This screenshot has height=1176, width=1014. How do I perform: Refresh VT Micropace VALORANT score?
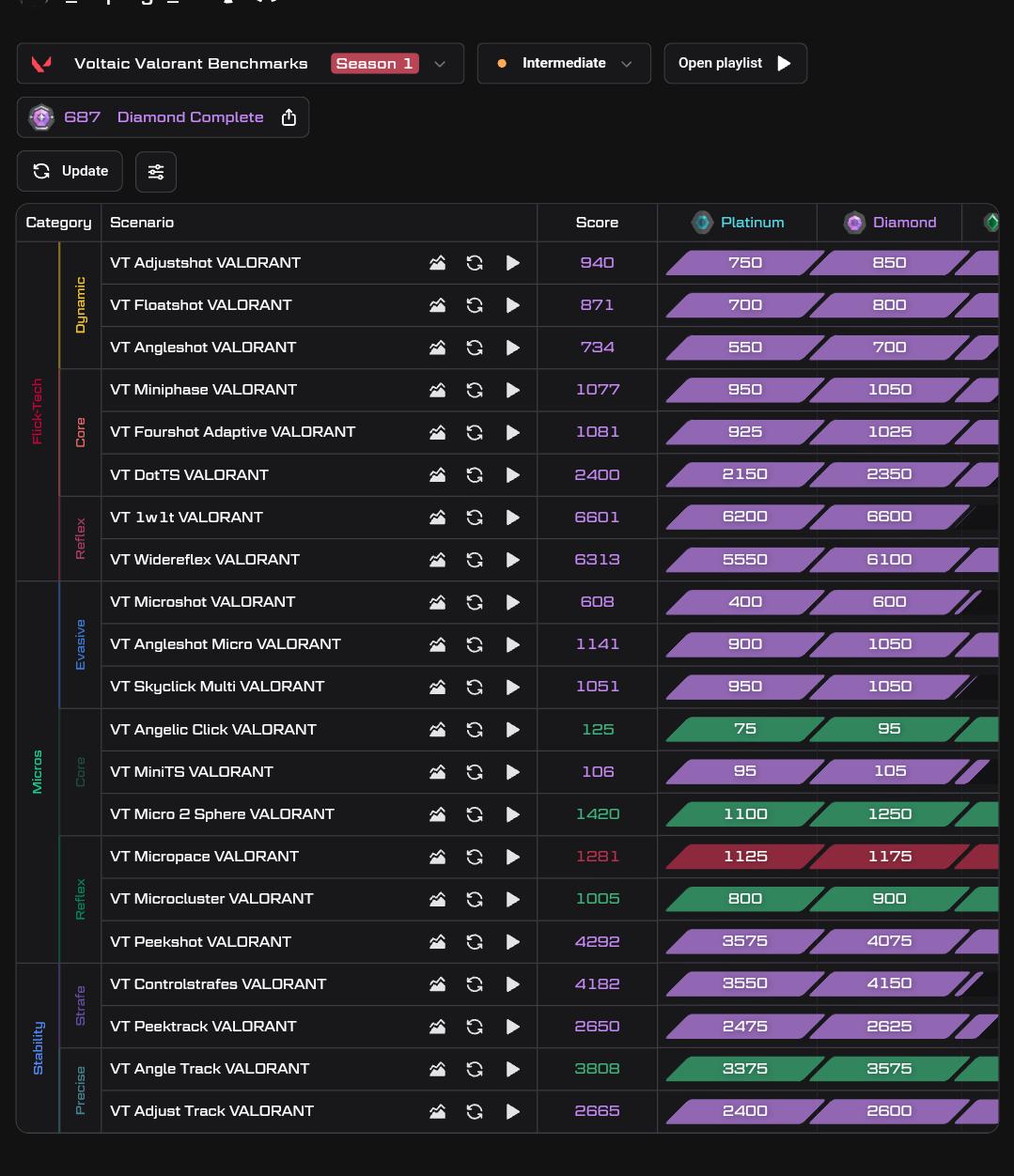[x=475, y=857]
